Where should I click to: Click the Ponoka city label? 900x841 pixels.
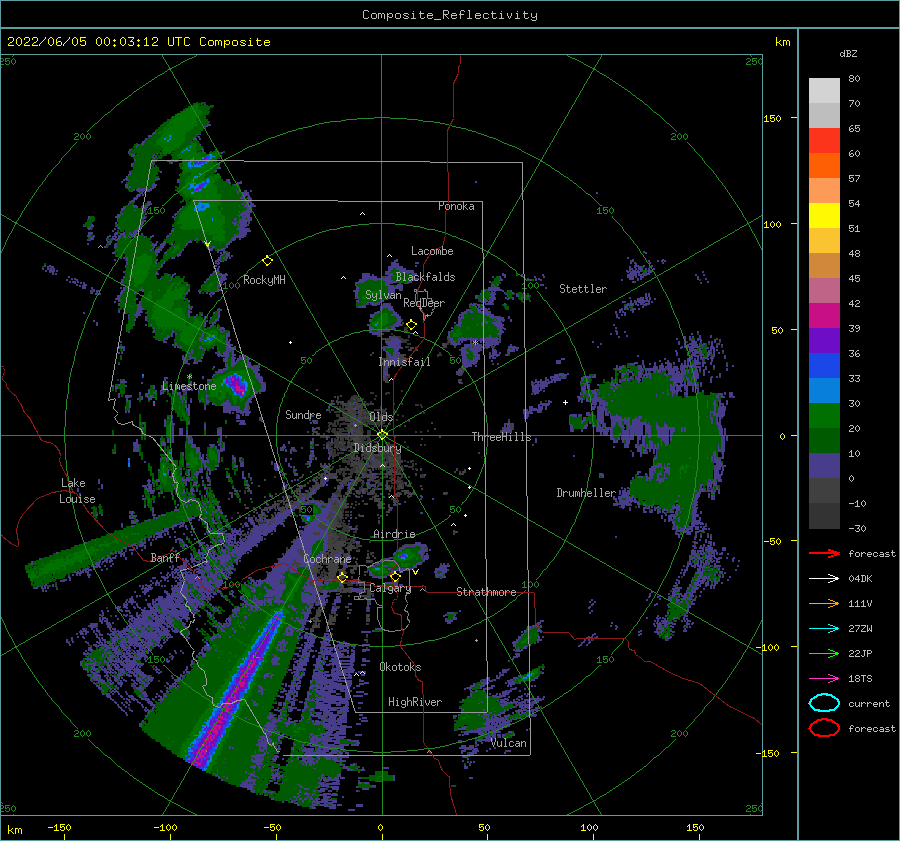[x=456, y=206]
